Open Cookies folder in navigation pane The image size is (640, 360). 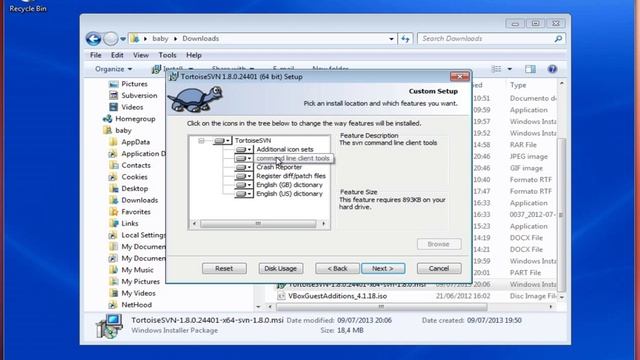tap(134, 177)
